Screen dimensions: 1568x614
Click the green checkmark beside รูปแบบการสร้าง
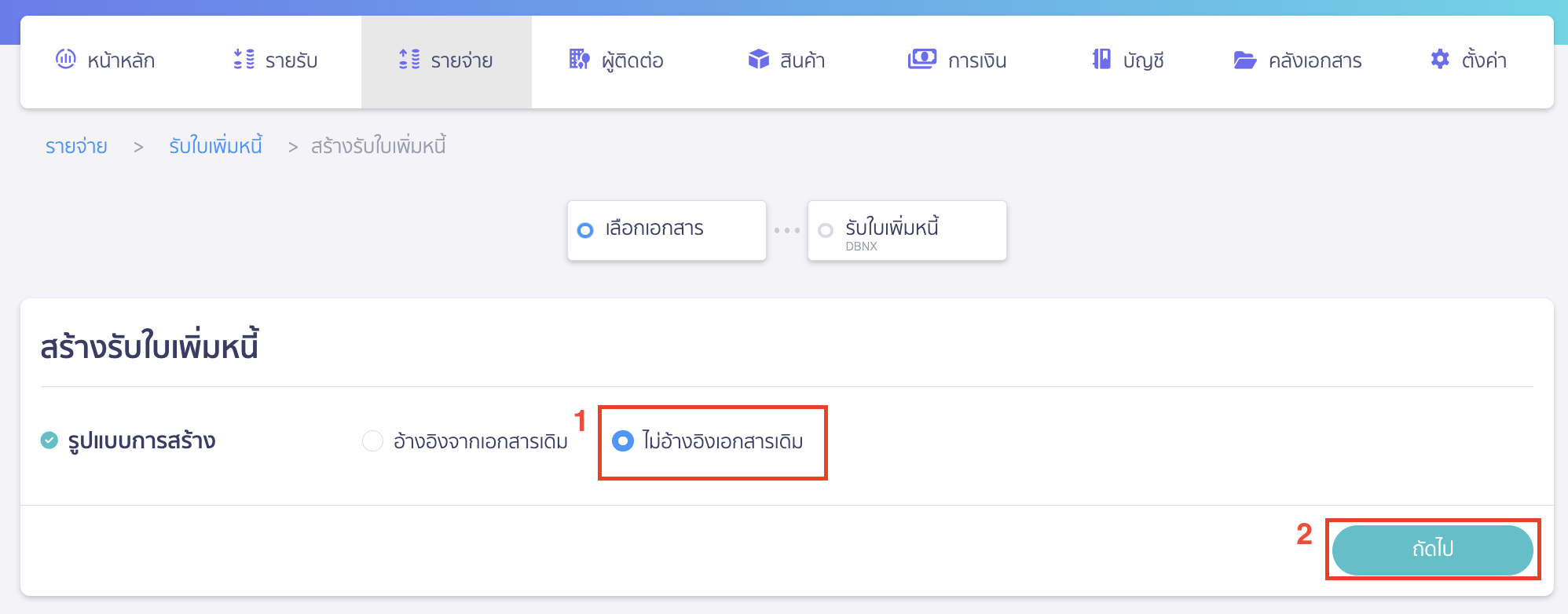click(x=50, y=440)
